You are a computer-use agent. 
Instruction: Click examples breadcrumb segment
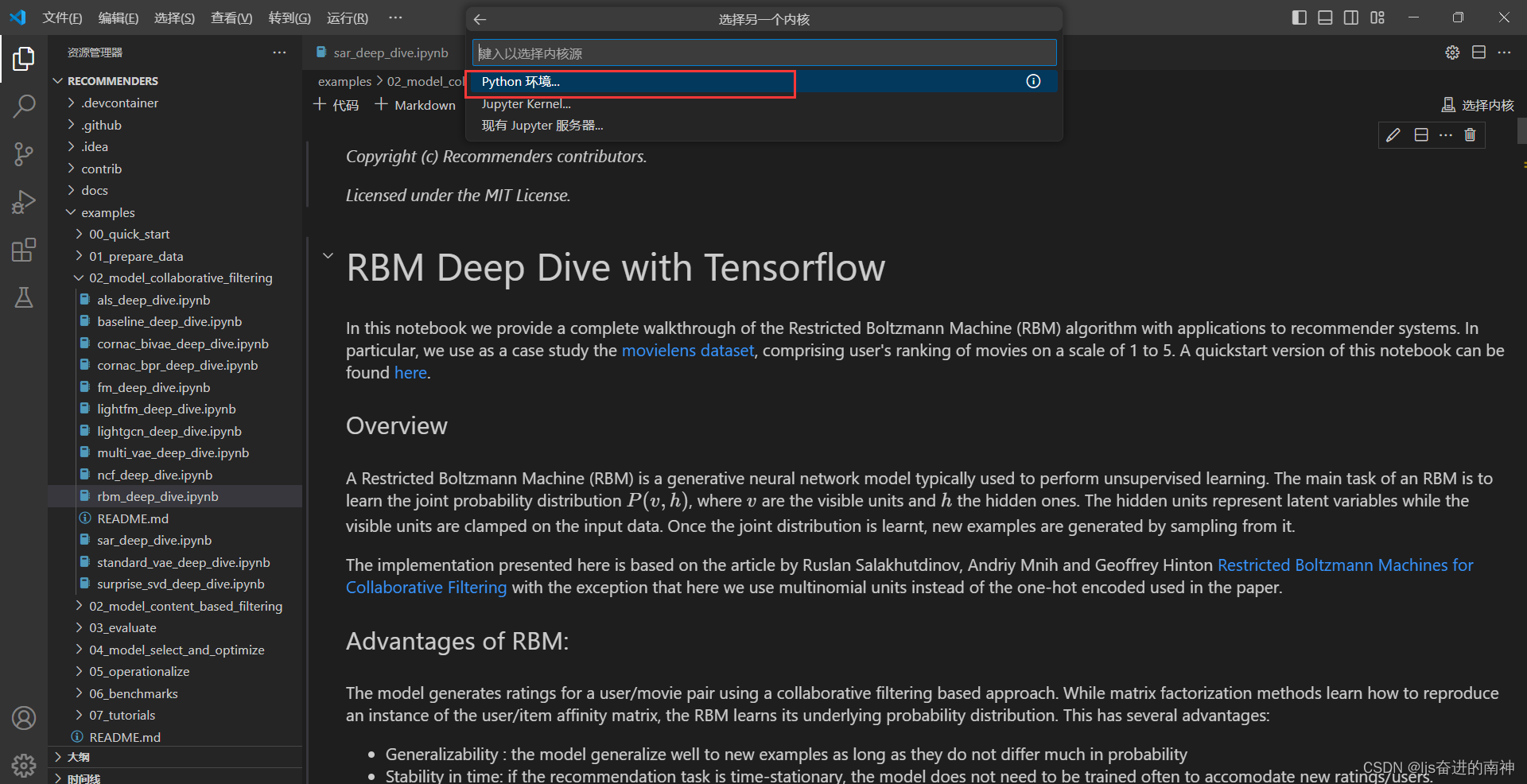(x=344, y=81)
